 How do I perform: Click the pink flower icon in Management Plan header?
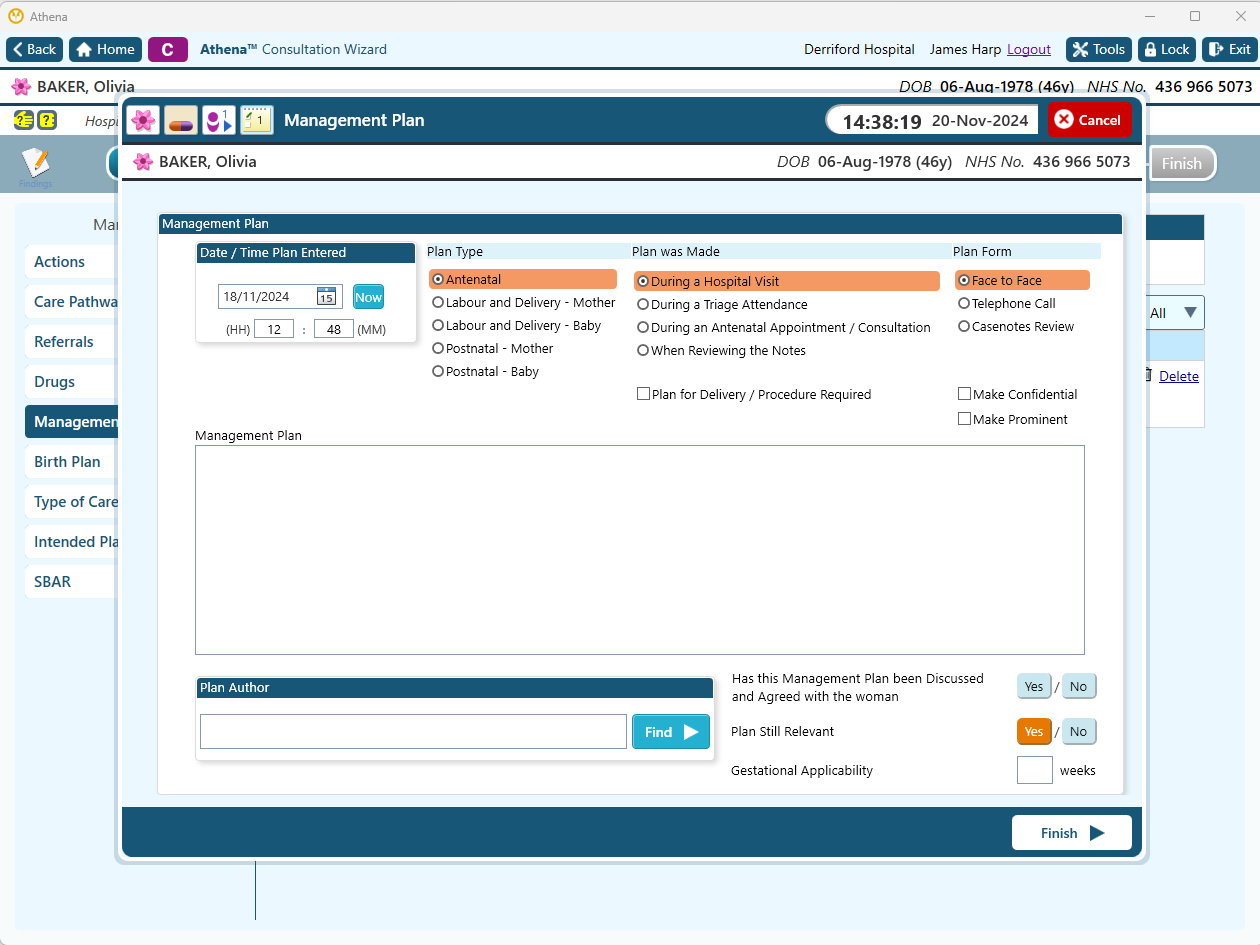pyautogui.click(x=143, y=120)
